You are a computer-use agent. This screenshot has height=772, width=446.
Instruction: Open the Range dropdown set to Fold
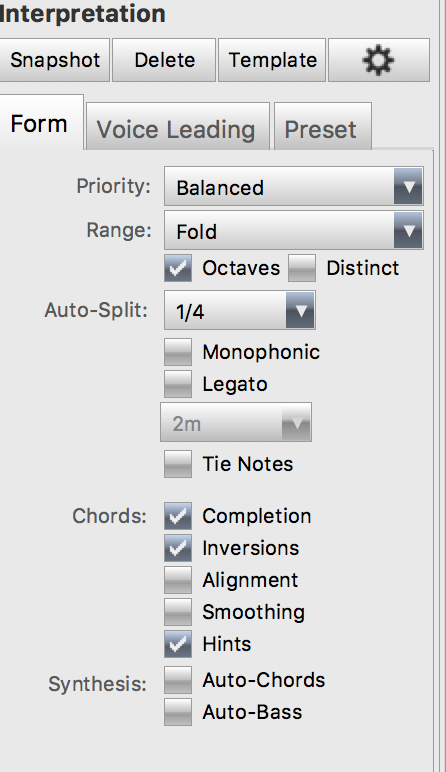[x=293, y=230]
